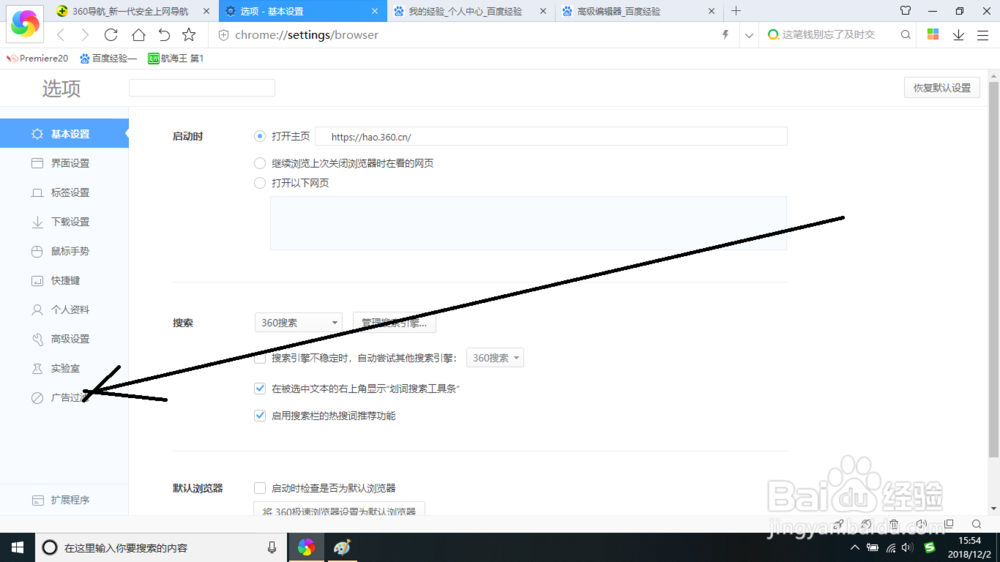
Task: Toggle 启动时检查是否为默认浏览器 checkbox
Action: [x=260, y=489]
